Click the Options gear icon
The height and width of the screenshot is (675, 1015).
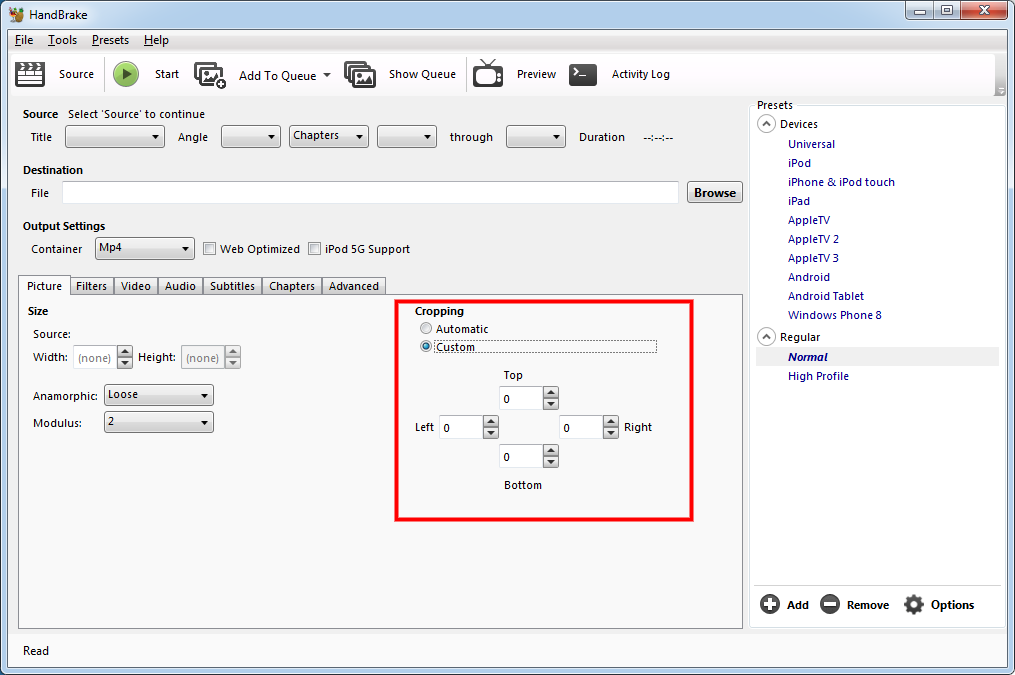tap(913, 604)
